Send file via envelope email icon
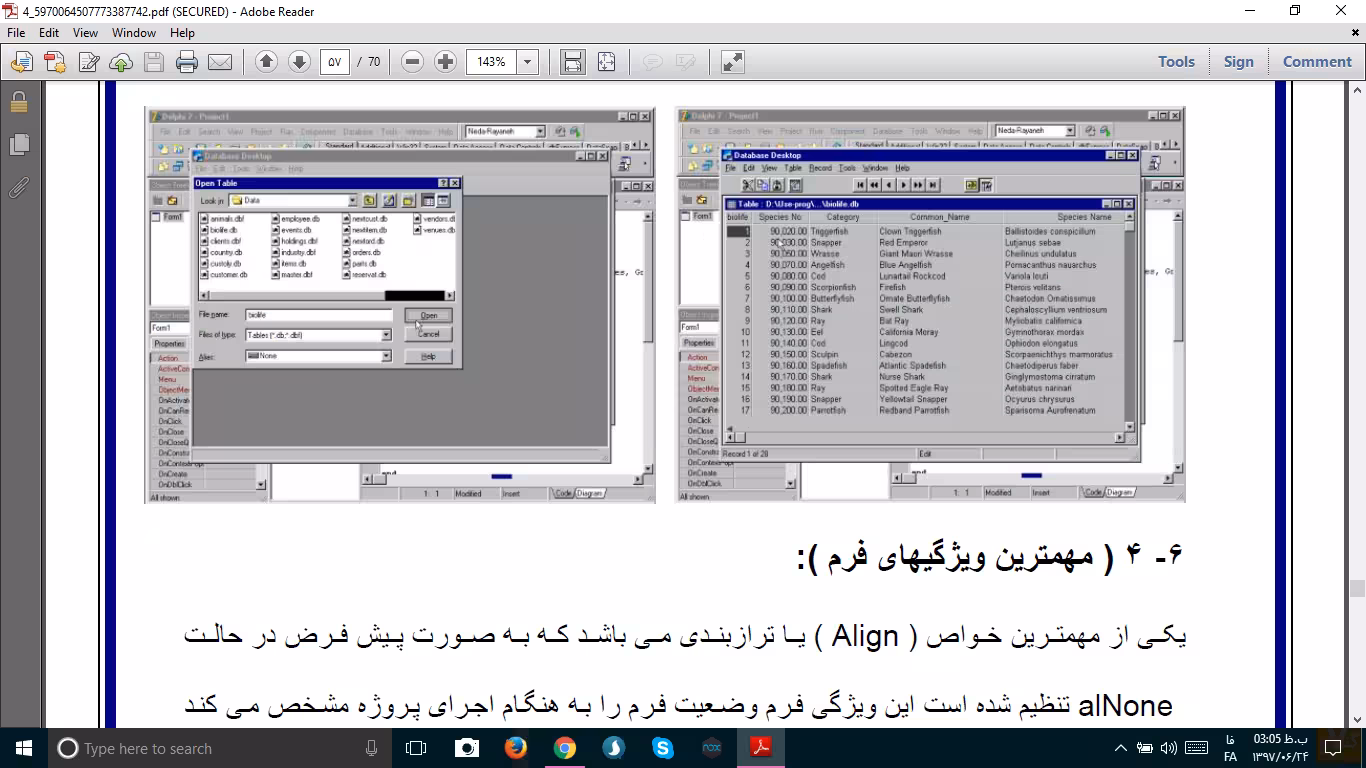The image size is (1366, 768). pyautogui.click(x=220, y=62)
